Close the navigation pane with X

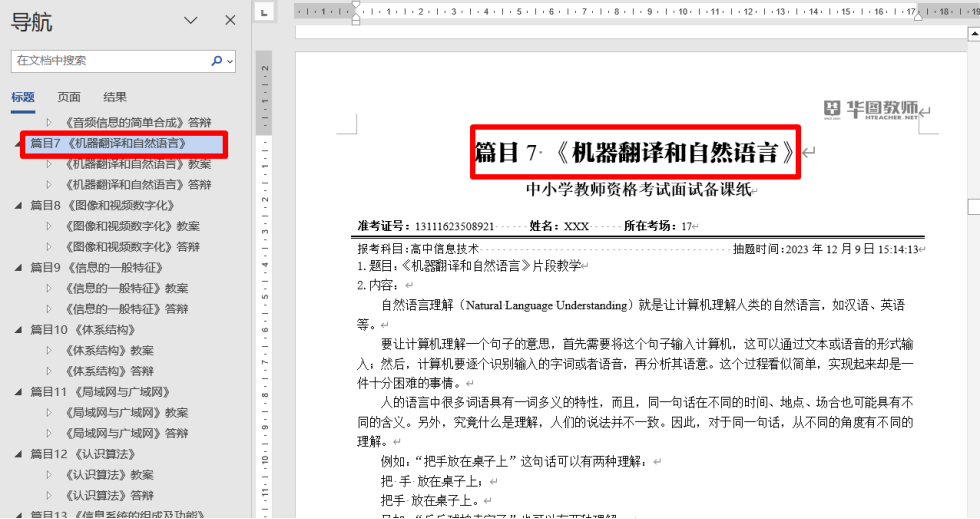click(230, 20)
